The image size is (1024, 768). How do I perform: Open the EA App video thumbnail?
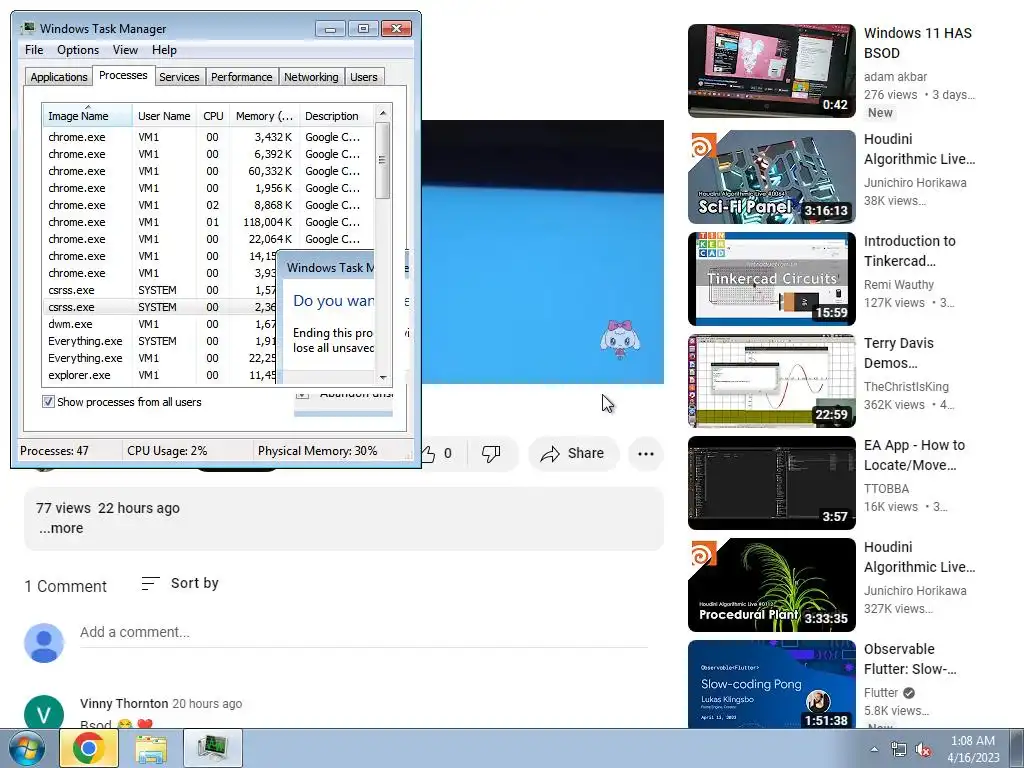pos(771,483)
